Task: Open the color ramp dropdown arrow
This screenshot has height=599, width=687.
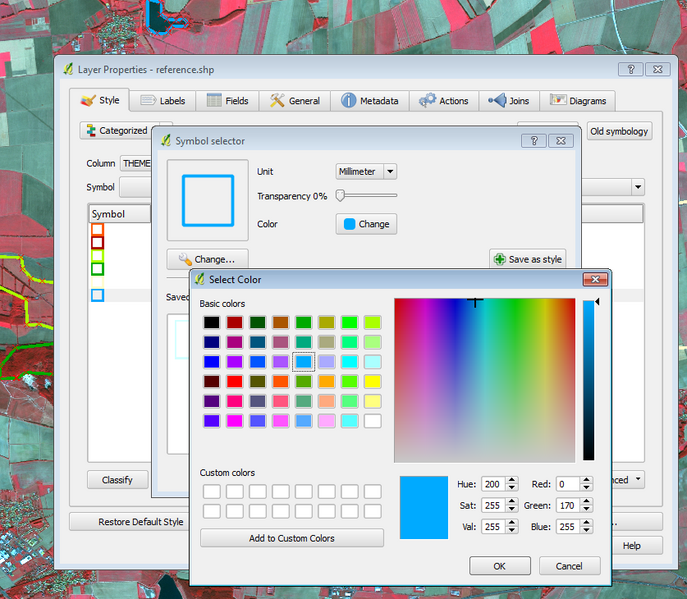Action: coord(638,187)
